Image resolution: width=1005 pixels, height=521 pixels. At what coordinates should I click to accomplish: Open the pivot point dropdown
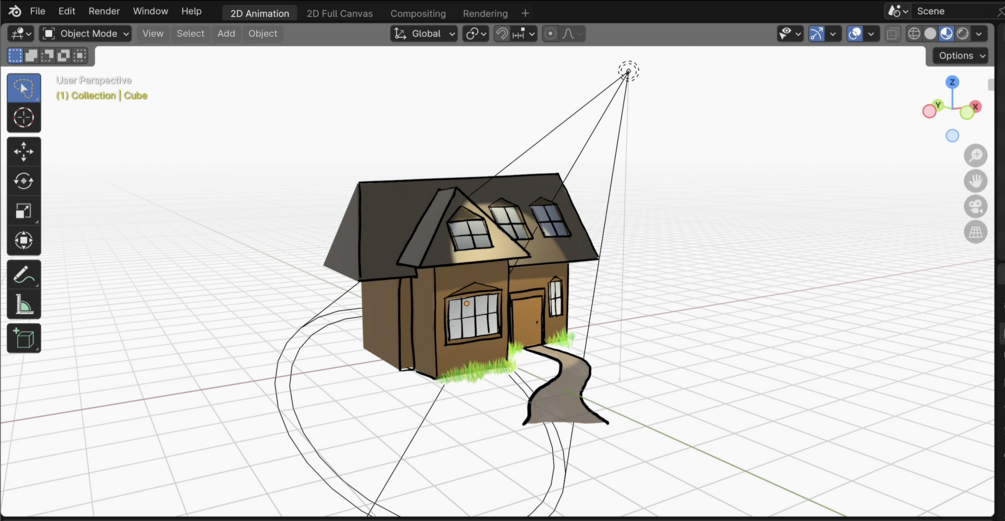[475, 33]
